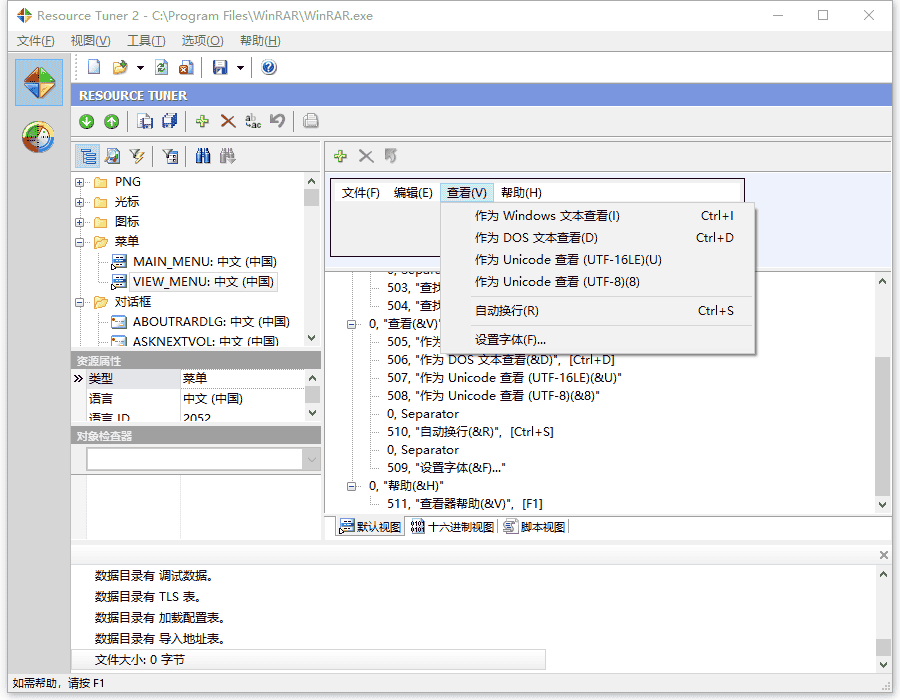The width and height of the screenshot is (900, 700).
Task: Collapse the 0, "帮助(&H)" menu node
Action: 351,487
